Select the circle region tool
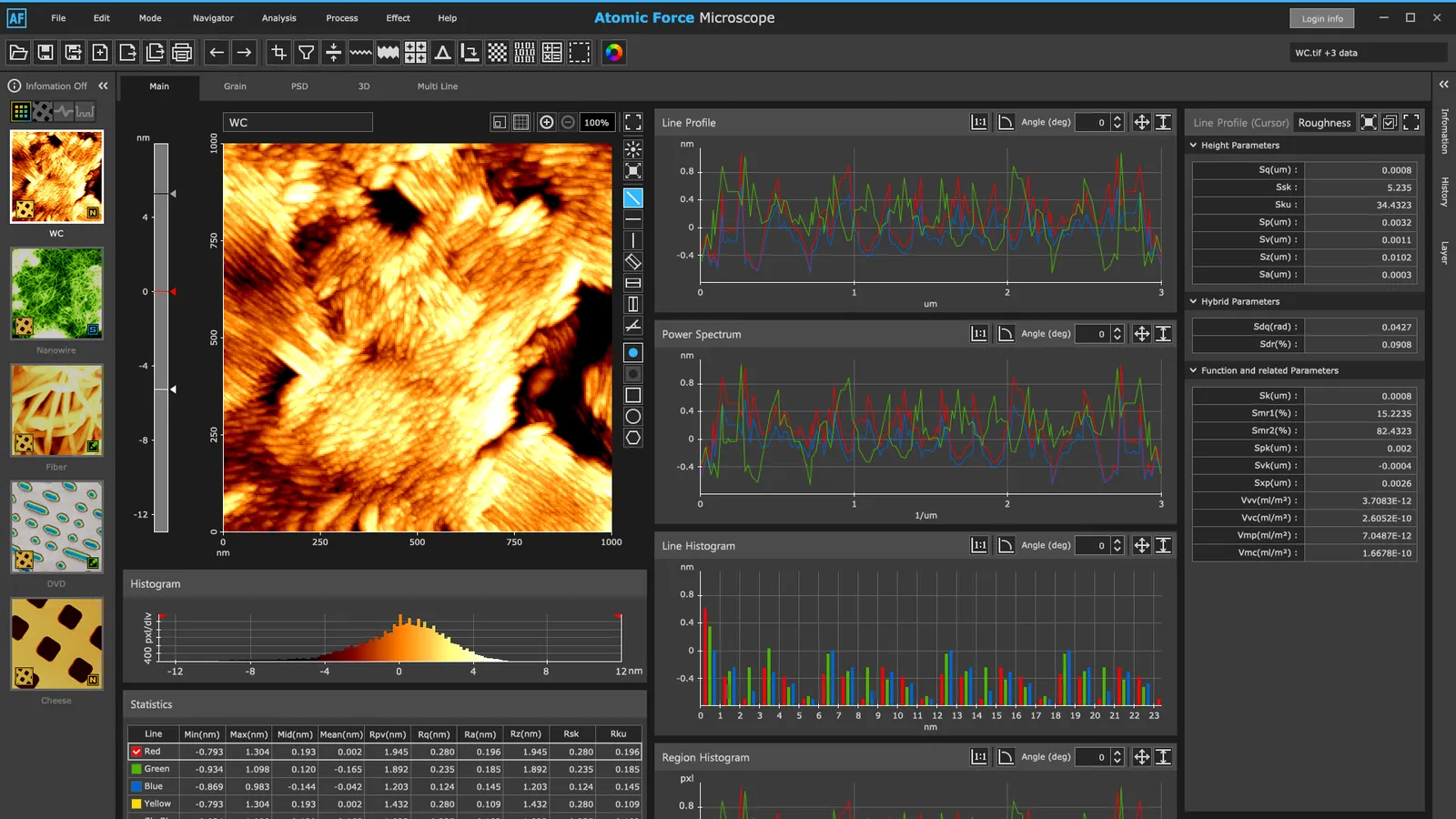Screen dimensions: 1456x819 (x=633, y=416)
